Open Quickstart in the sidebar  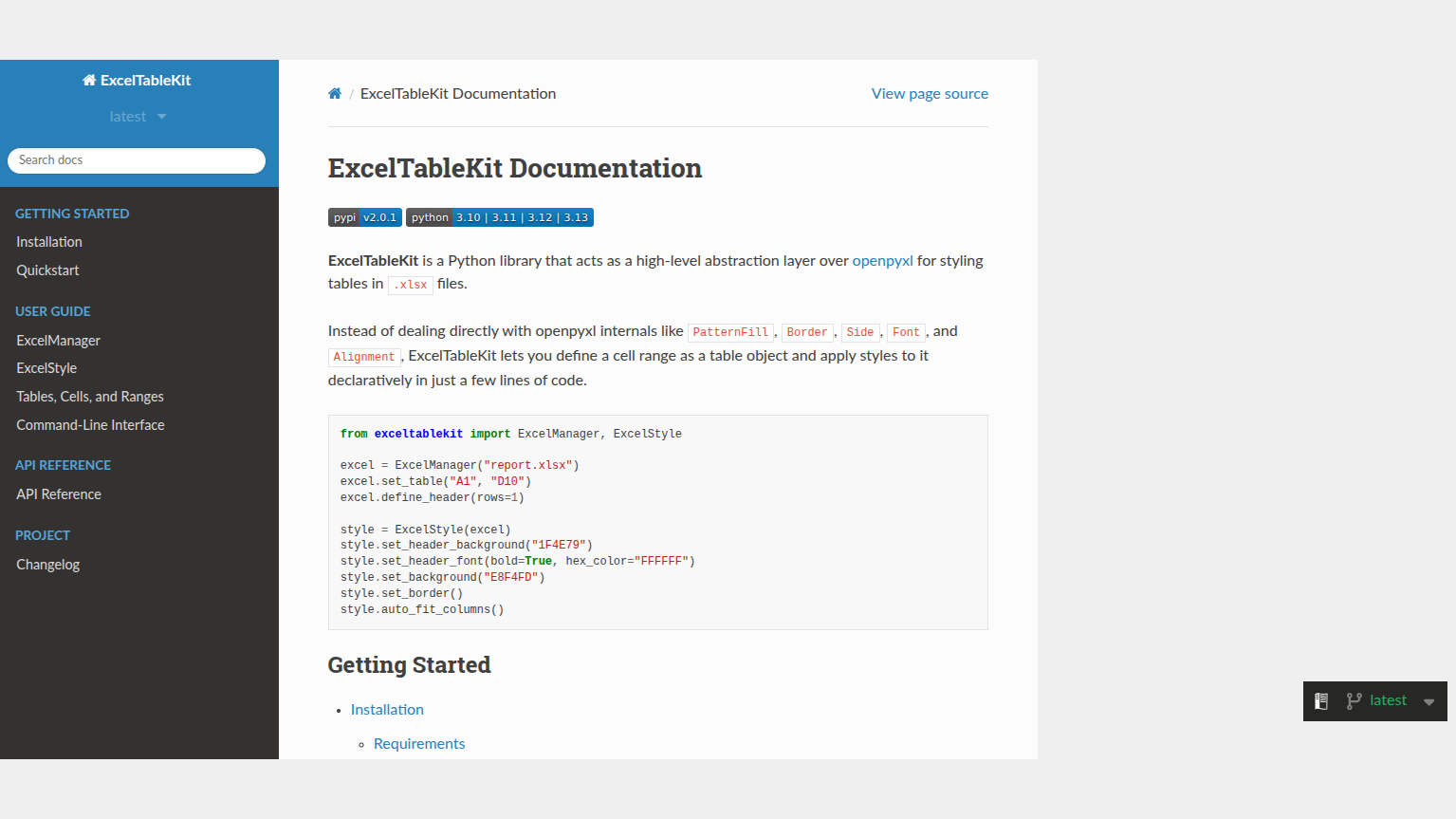coord(47,270)
